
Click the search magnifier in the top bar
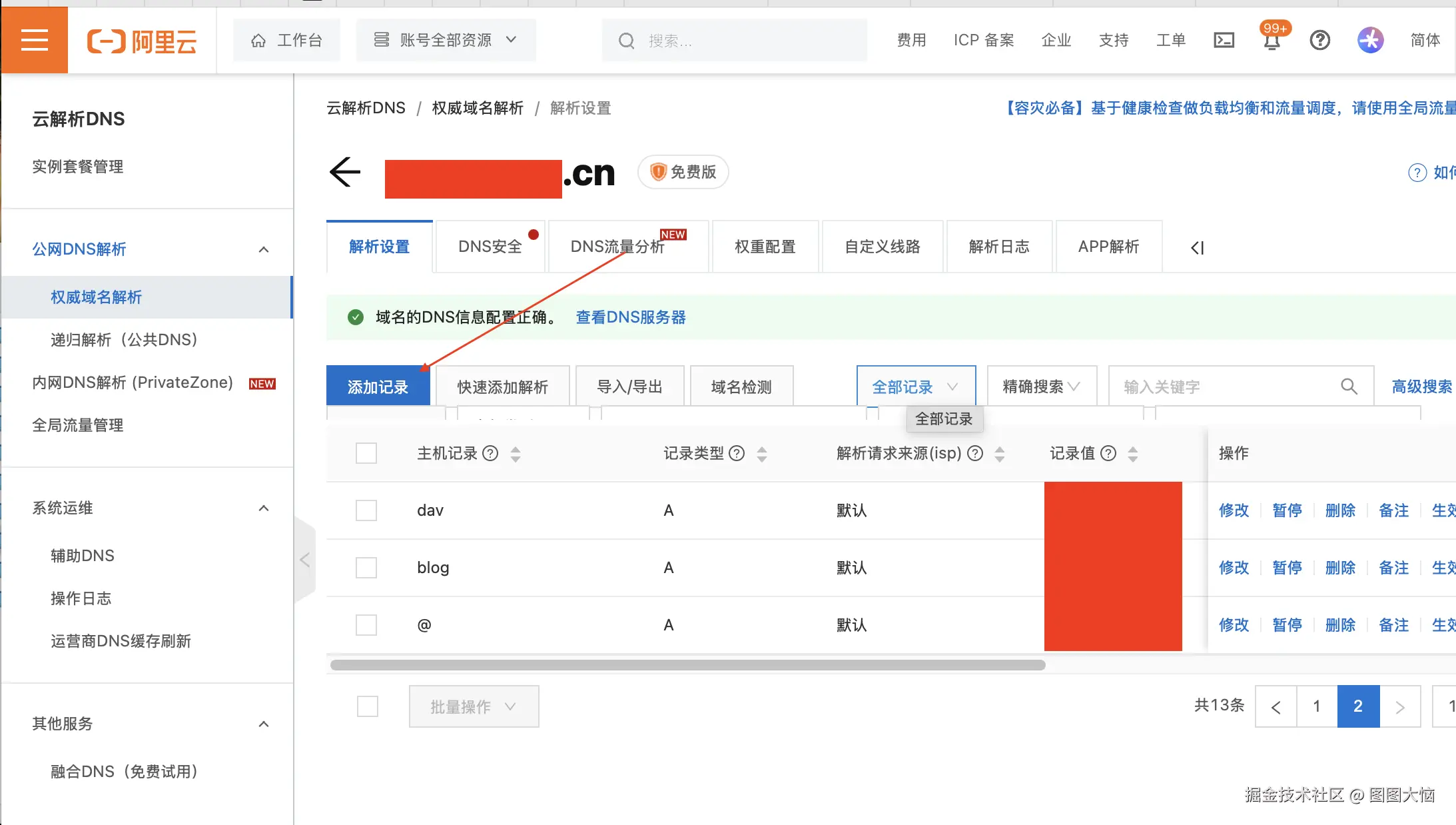[x=625, y=41]
